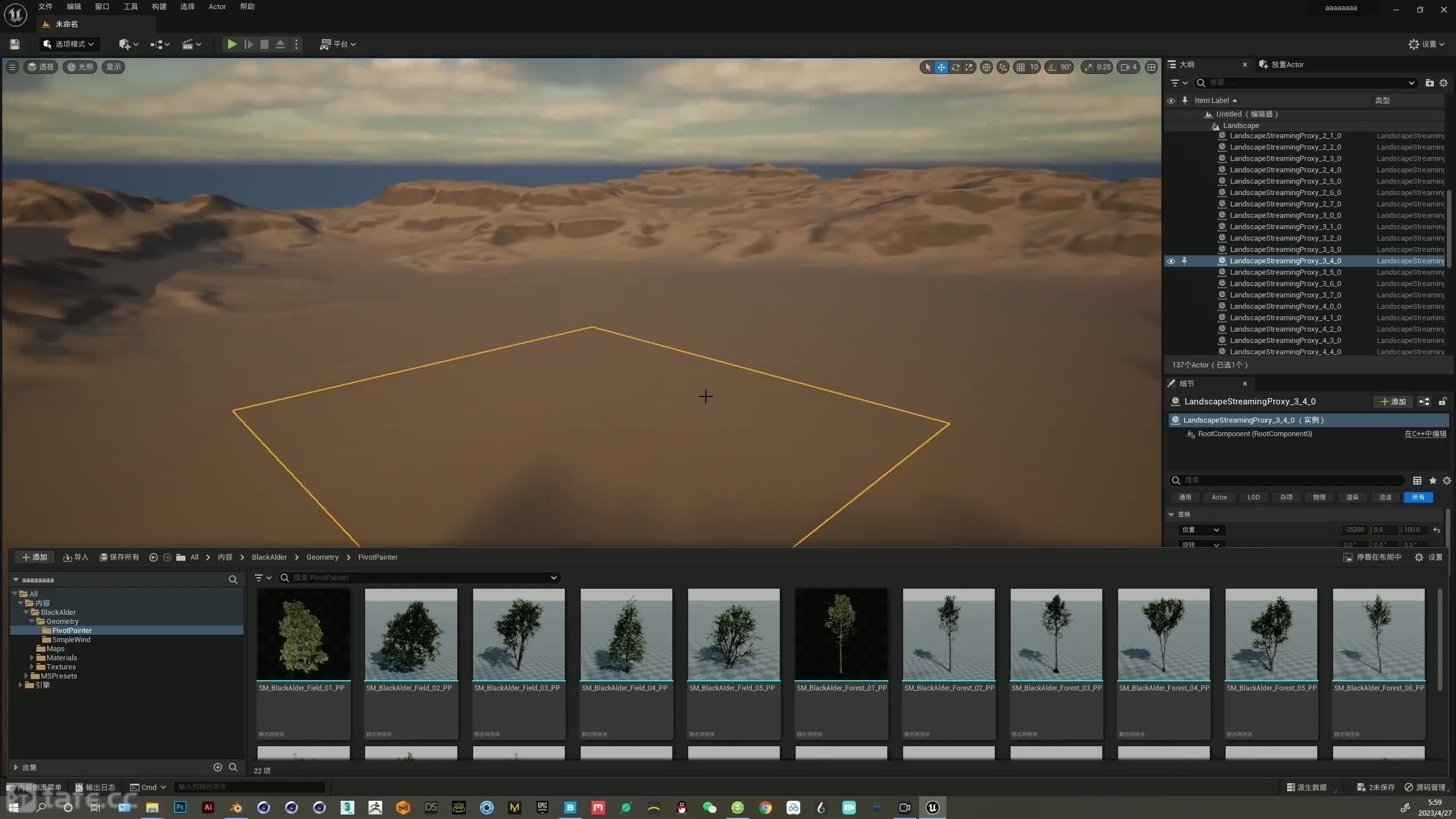
Task: Activate the scale gizmo tool
Action: [969, 67]
